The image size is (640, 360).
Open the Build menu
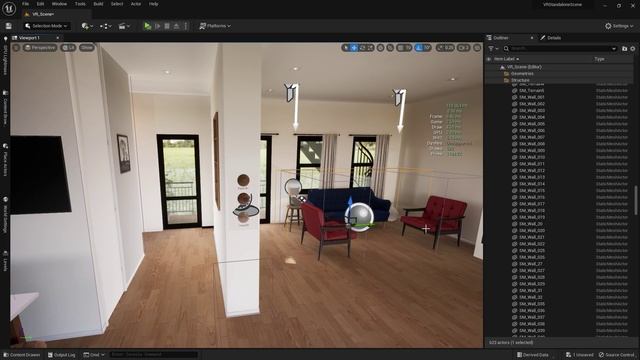[x=98, y=4]
